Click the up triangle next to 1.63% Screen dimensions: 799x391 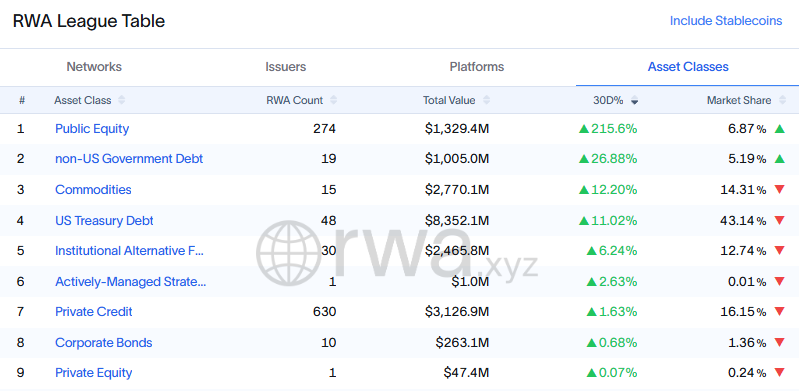pyautogui.click(x=591, y=311)
